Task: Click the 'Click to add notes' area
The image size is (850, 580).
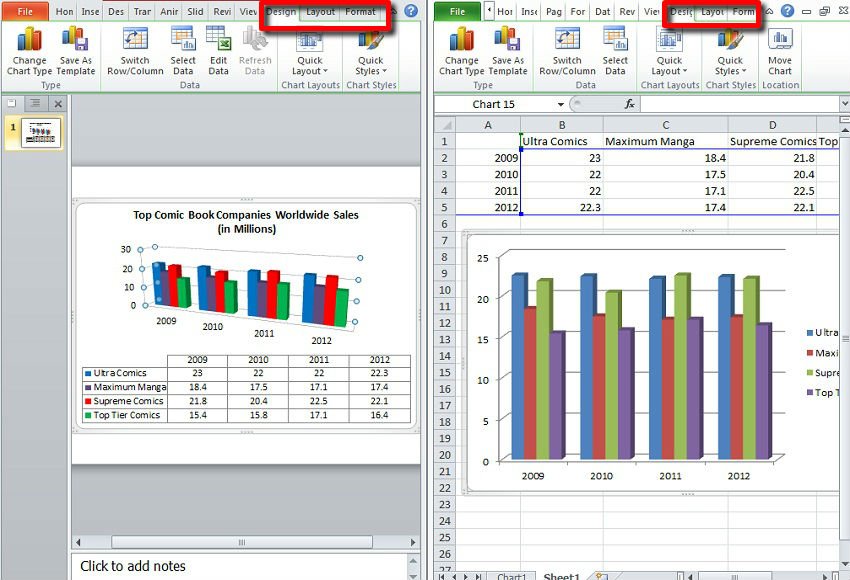Action: point(240,566)
